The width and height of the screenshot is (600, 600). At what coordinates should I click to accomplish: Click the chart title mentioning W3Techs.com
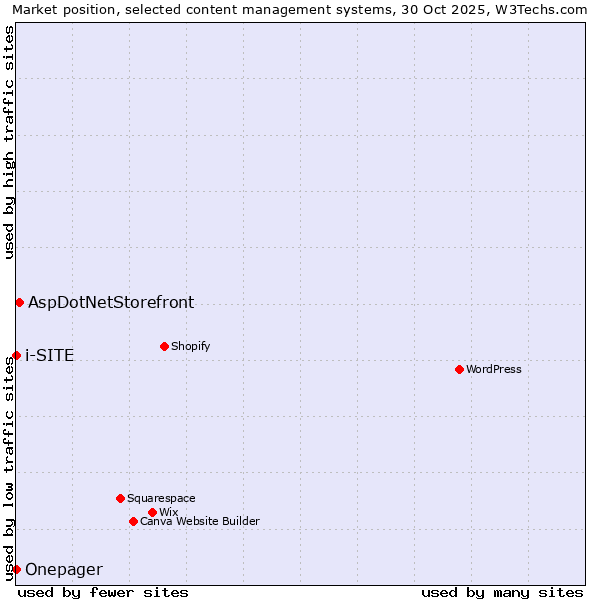point(299,9)
